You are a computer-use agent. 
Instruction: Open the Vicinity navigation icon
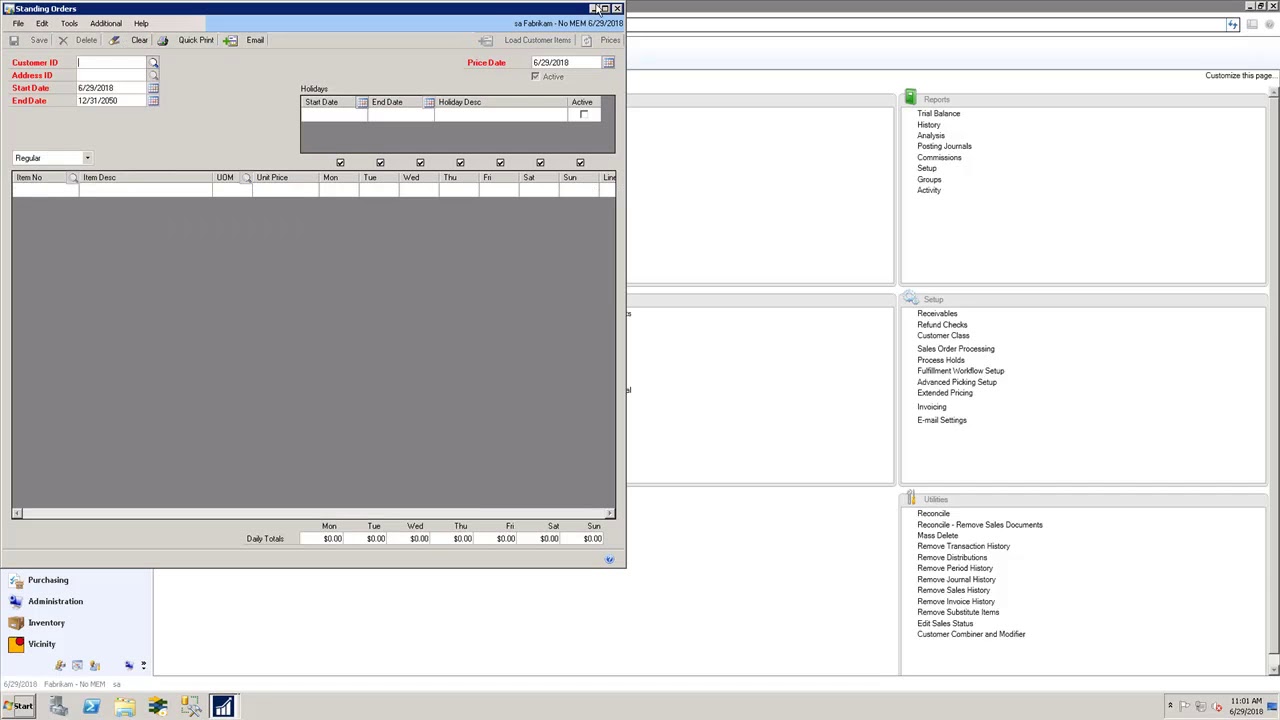pos(16,644)
